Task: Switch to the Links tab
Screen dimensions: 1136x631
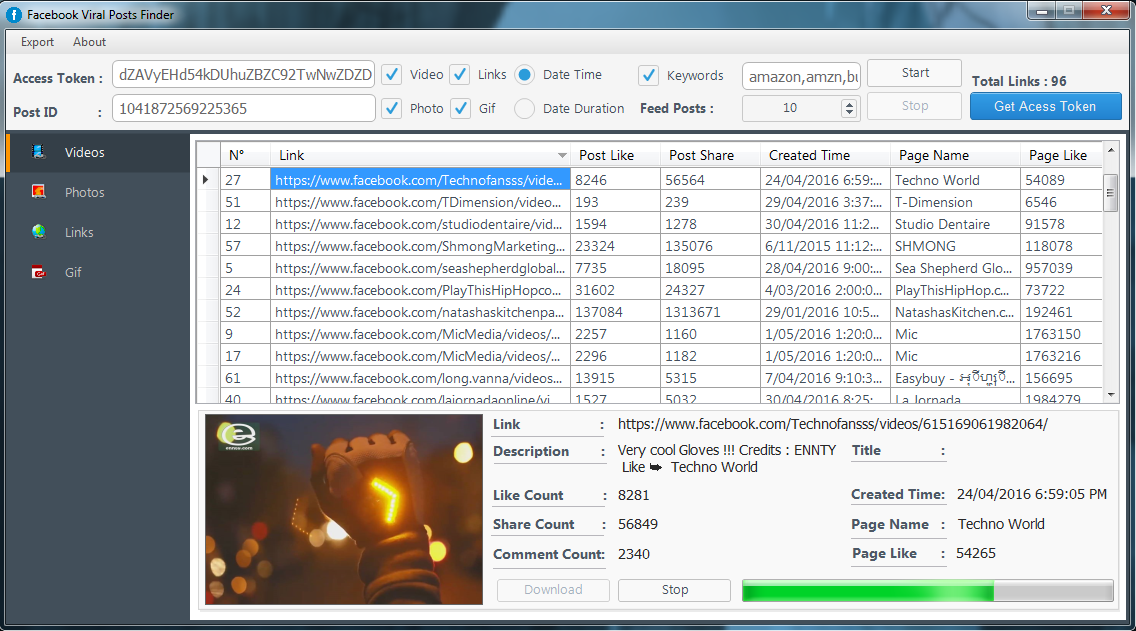Action: click(x=98, y=232)
